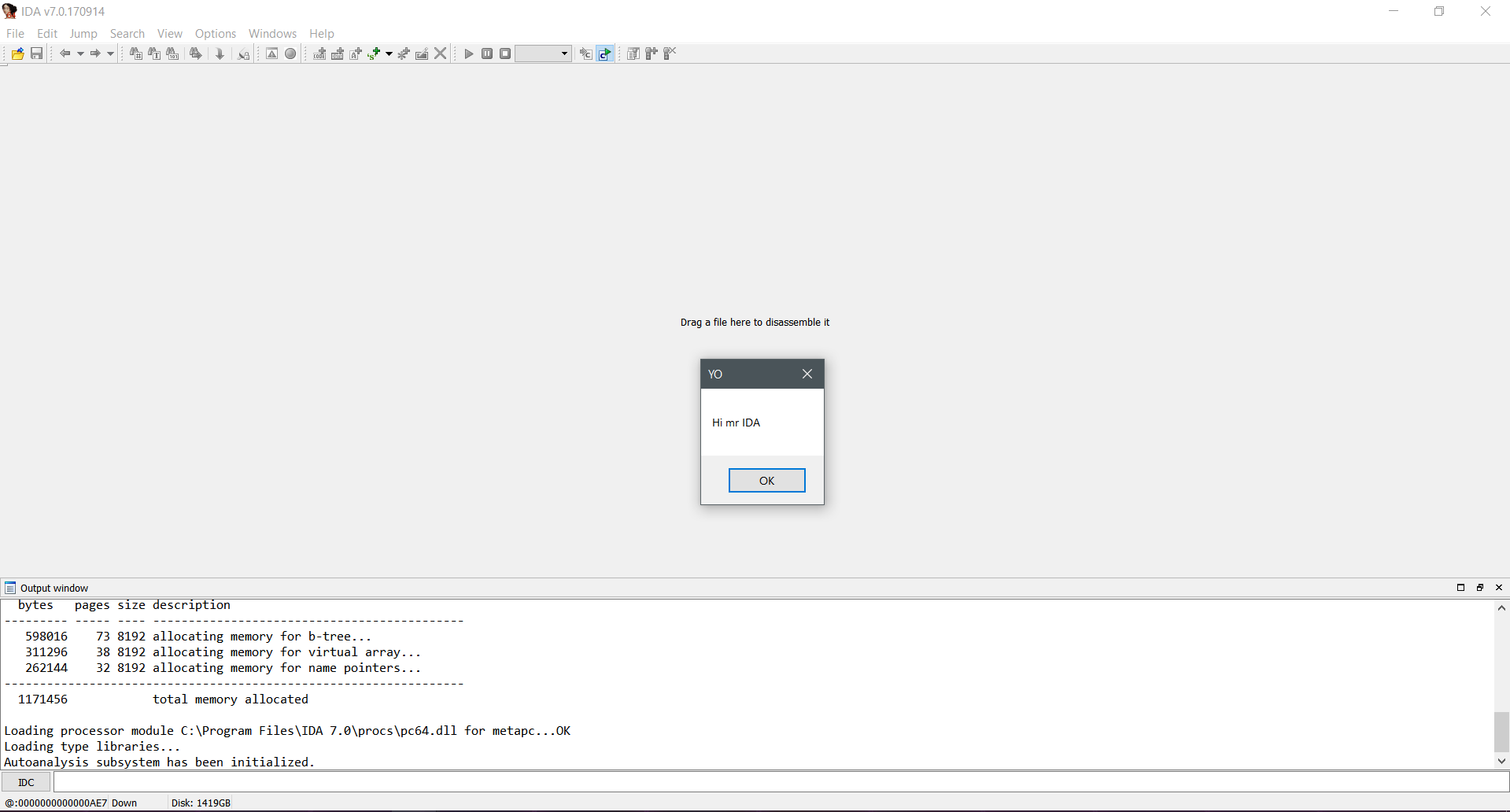Maximize the Output window panel
The height and width of the screenshot is (812, 1510).
[1460, 588]
